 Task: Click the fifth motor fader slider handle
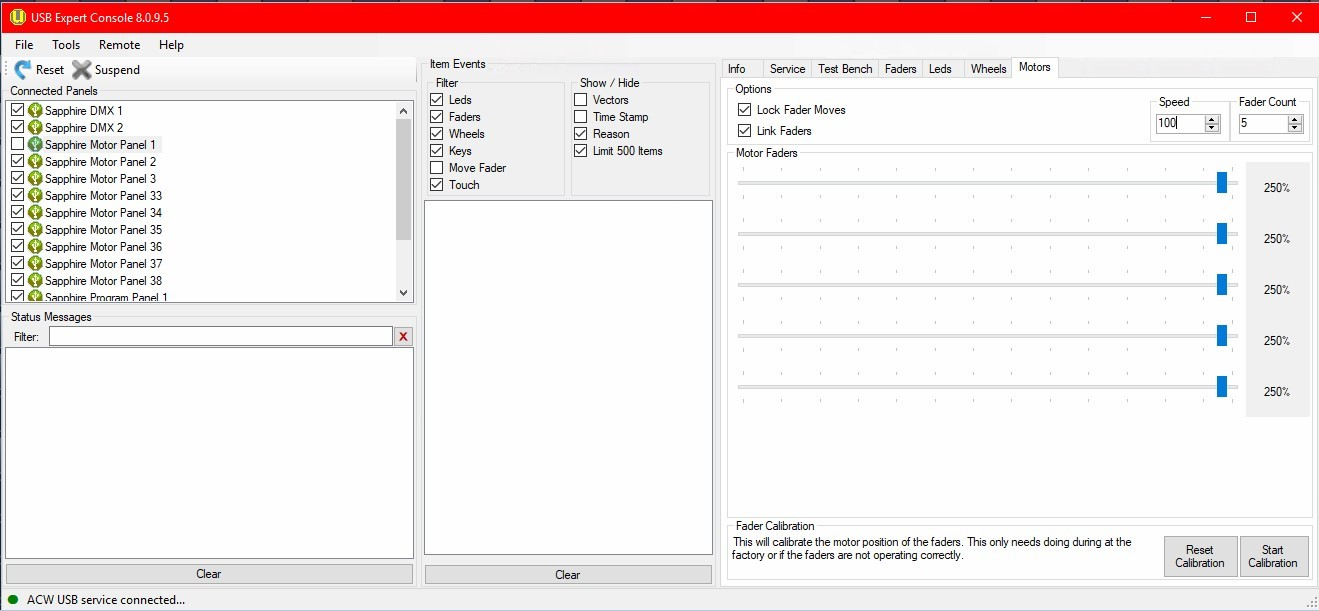[1222, 386]
